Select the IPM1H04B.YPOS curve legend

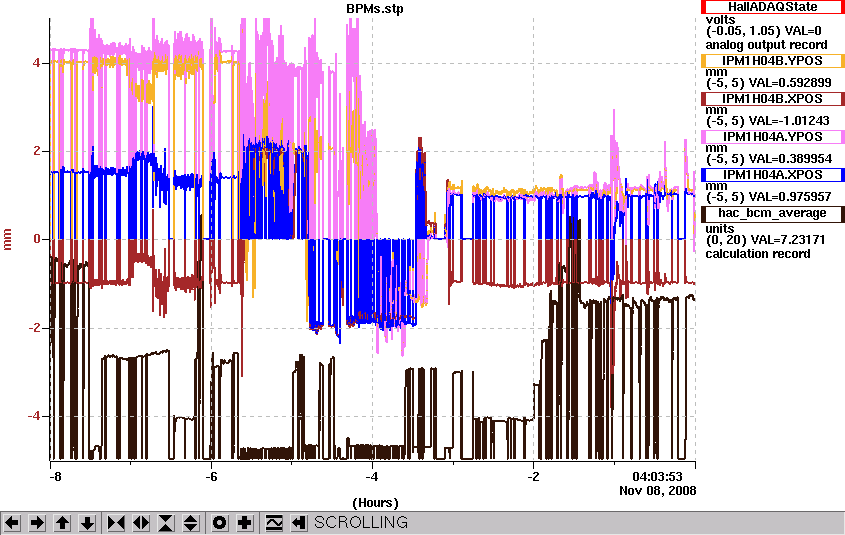click(773, 61)
